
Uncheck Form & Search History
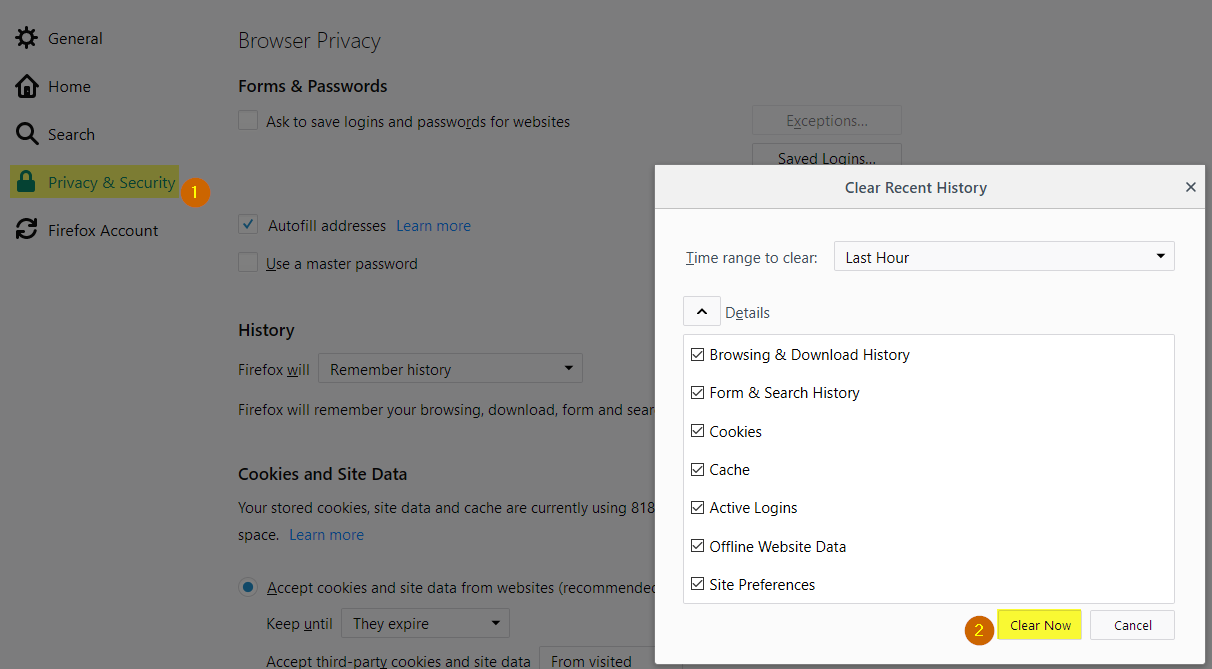697,392
